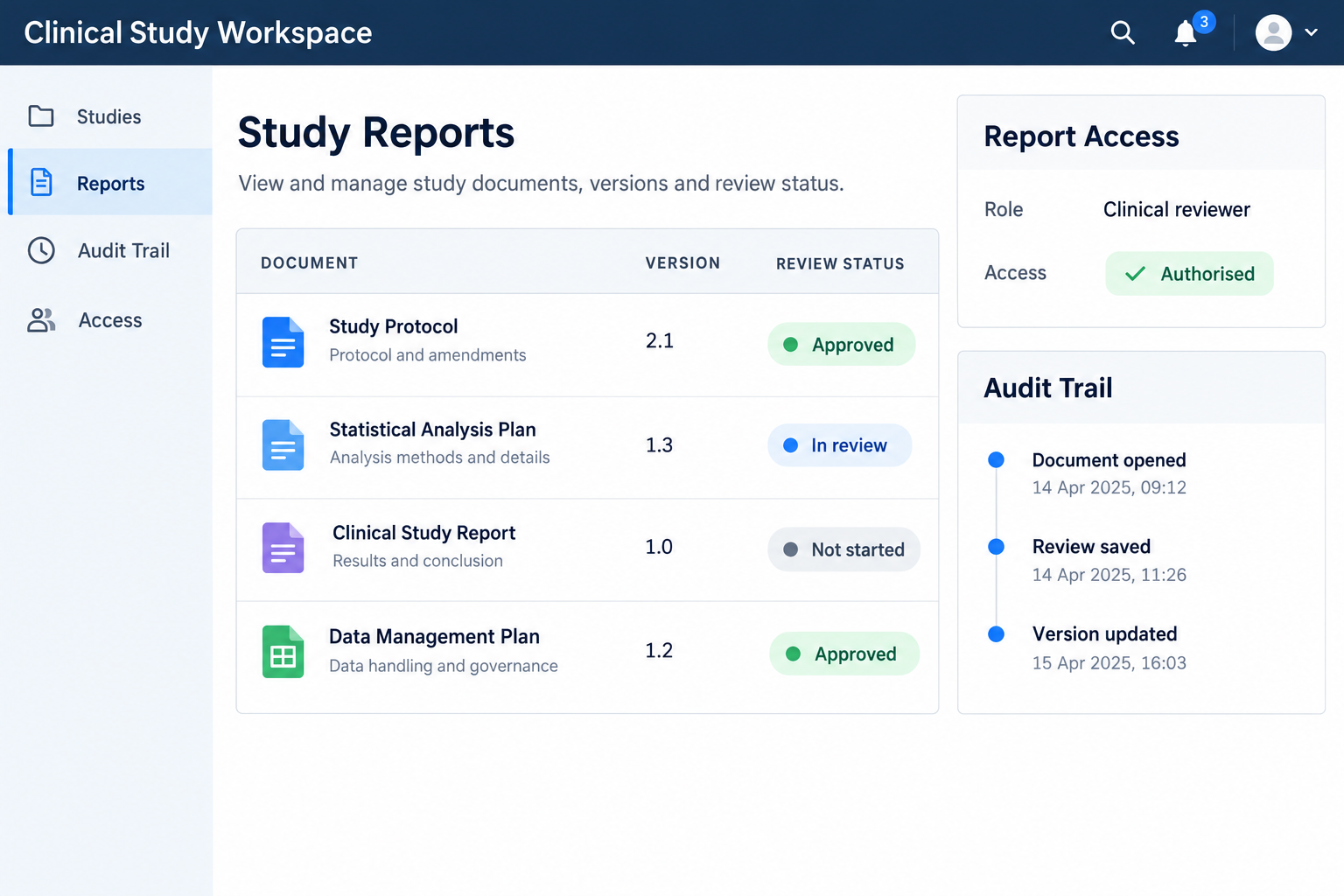Click version 2.1 of Study Protocol

pyautogui.click(x=660, y=341)
